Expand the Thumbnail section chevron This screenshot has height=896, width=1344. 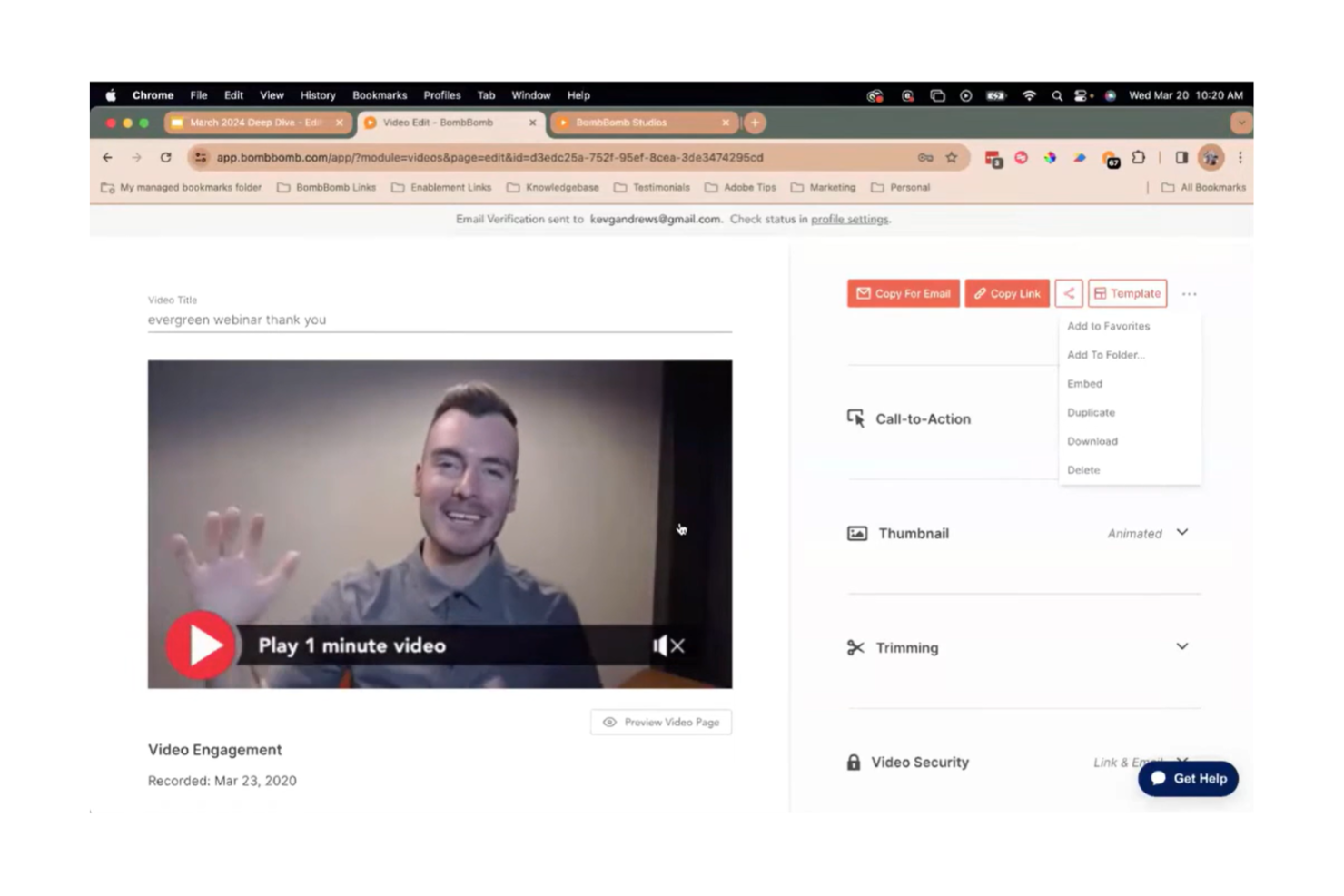1181,533
